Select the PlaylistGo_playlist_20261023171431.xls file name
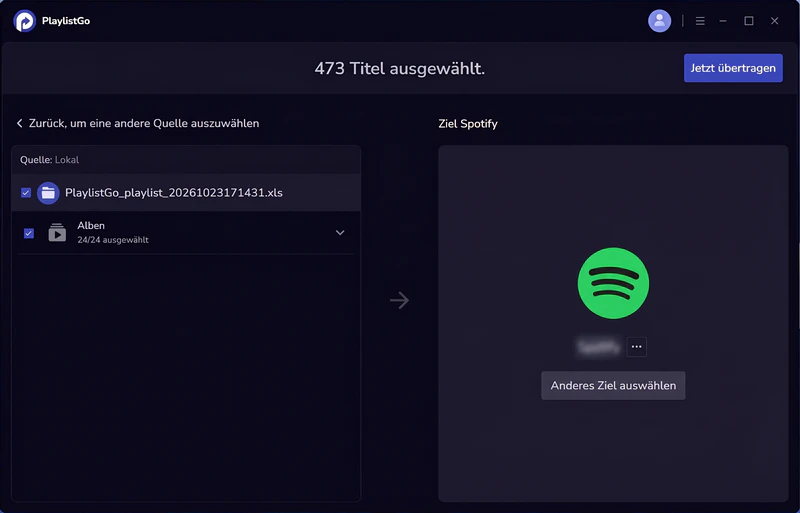The width and height of the screenshot is (800, 513). pos(173,193)
